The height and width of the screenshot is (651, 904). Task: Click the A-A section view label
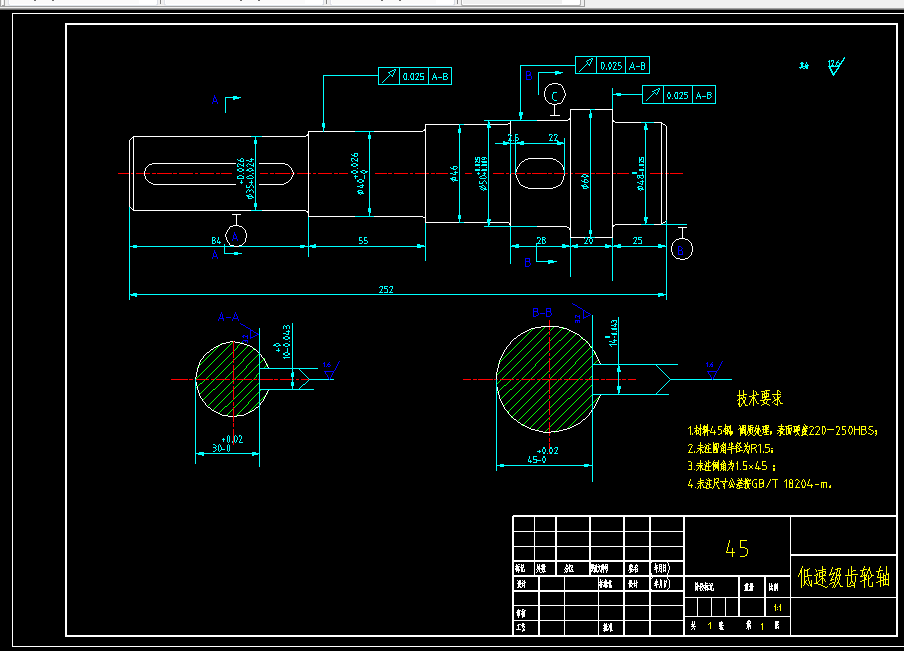pyautogui.click(x=228, y=317)
